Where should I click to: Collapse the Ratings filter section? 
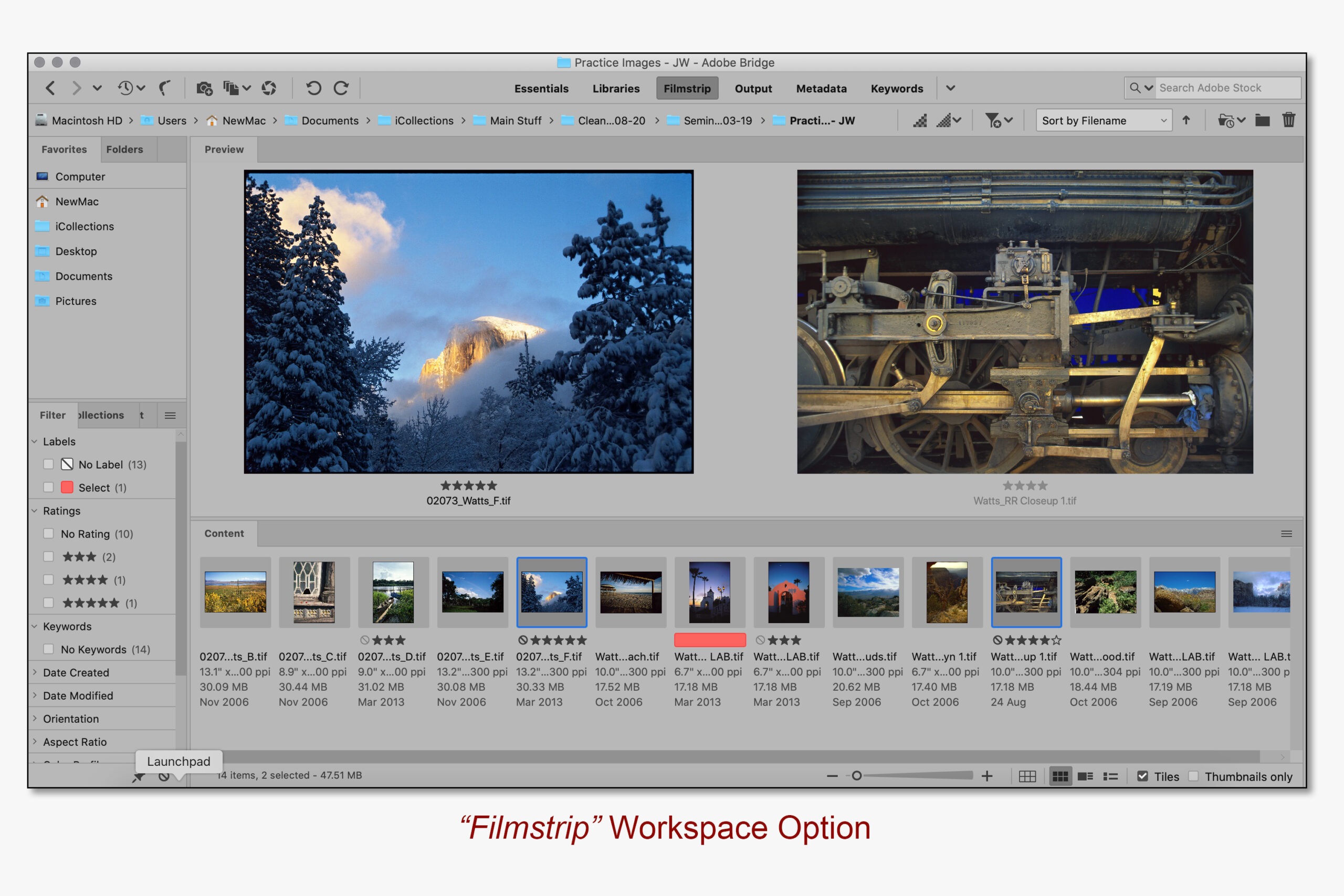point(34,511)
